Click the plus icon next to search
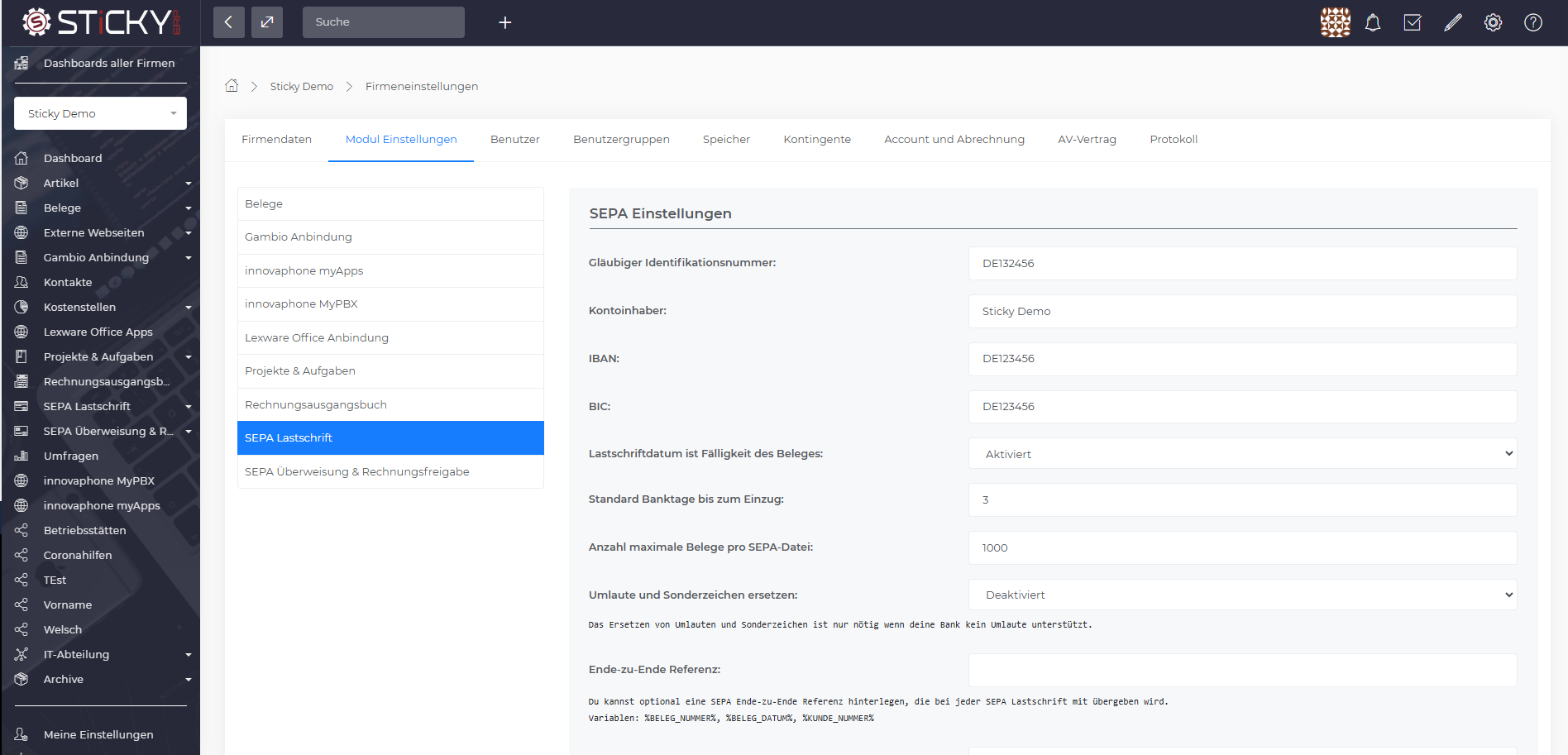Screen dimensions: 1568x755 point(505,22)
